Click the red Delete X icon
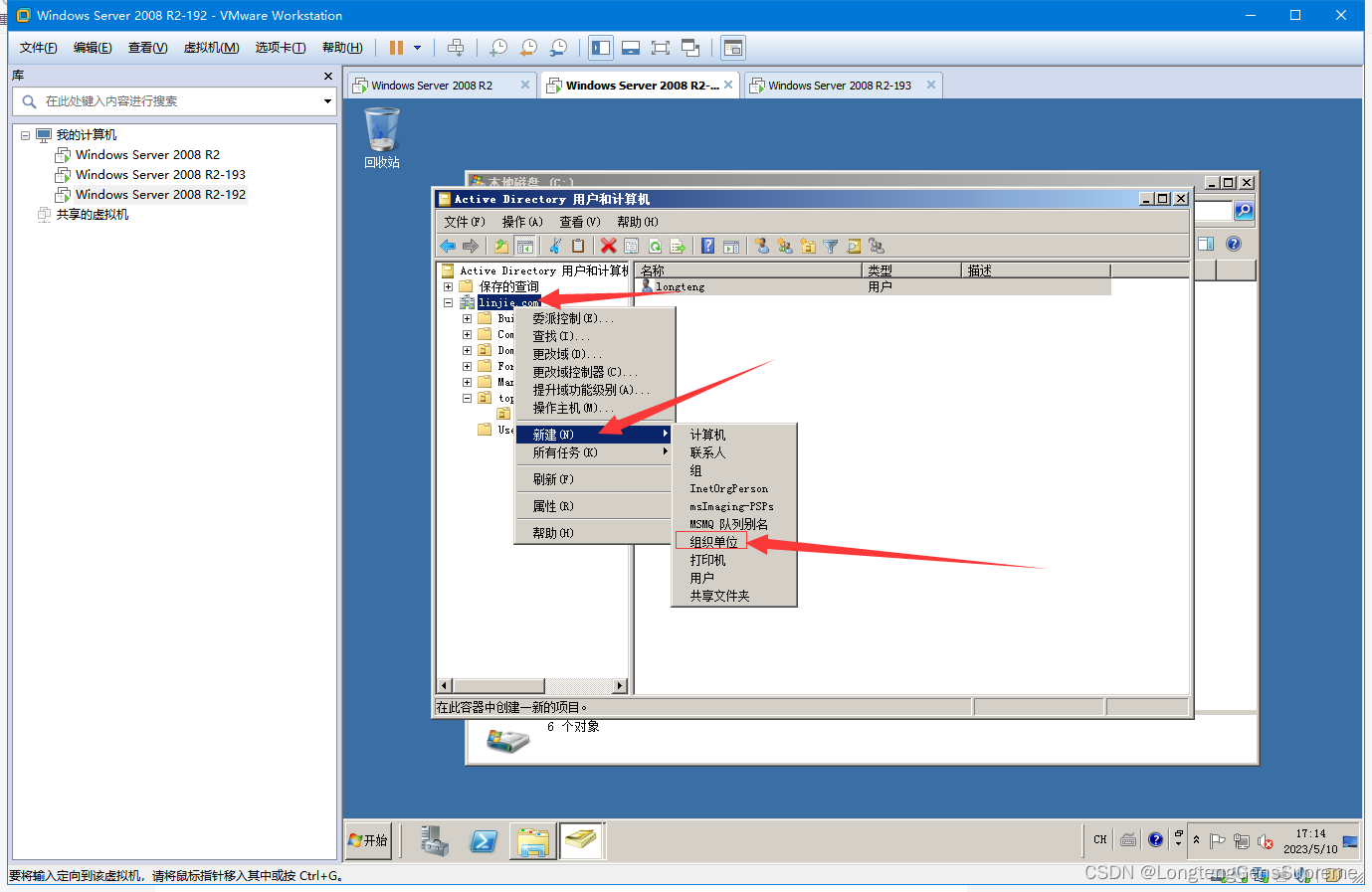This screenshot has width=1372, height=892. tap(608, 246)
